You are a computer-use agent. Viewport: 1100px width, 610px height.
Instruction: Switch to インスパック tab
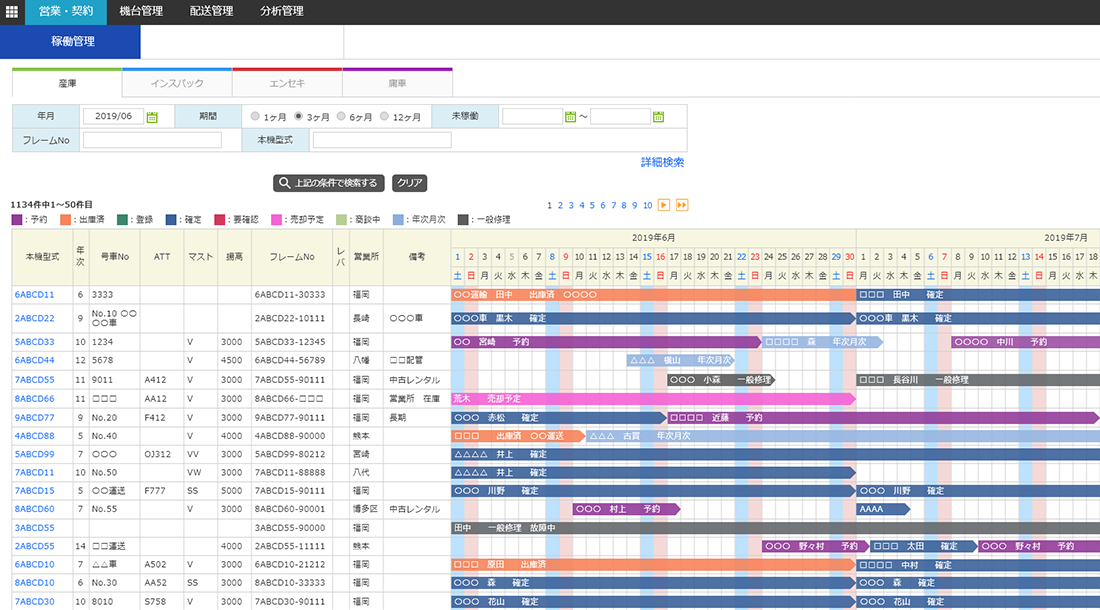[x=177, y=83]
